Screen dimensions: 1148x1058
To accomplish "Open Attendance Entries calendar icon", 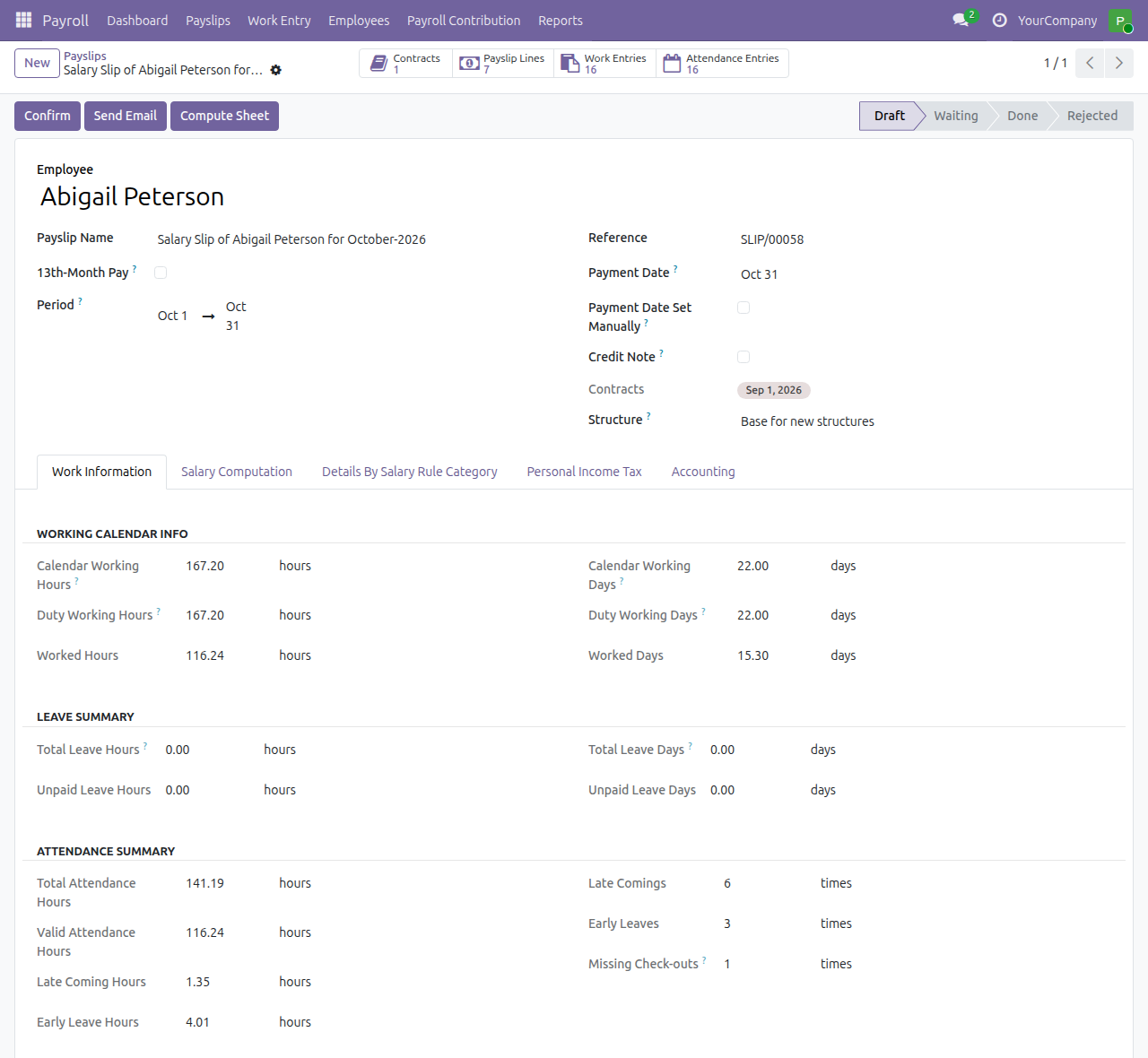I will click(672, 64).
